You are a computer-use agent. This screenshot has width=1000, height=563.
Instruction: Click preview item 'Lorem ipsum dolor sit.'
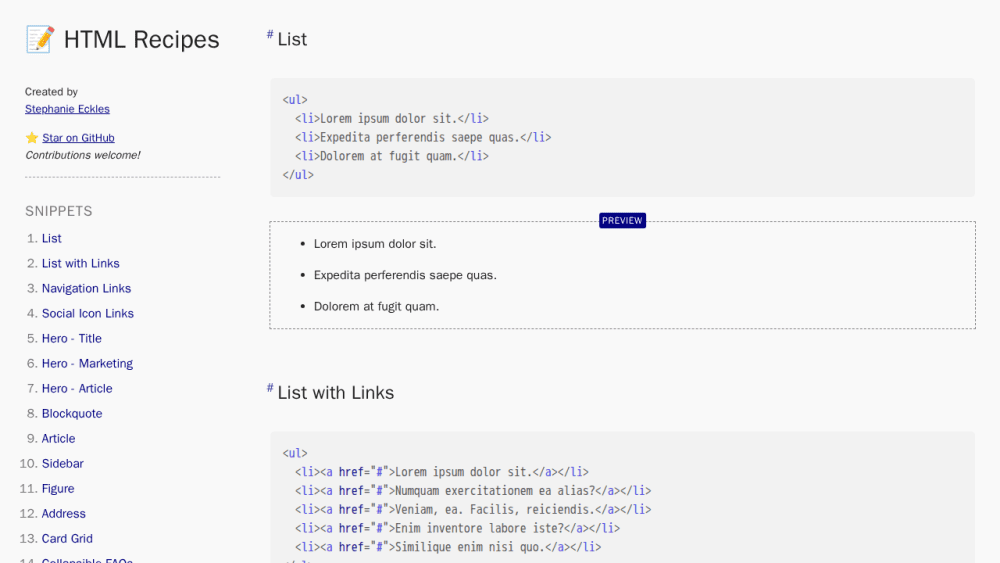tap(375, 244)
